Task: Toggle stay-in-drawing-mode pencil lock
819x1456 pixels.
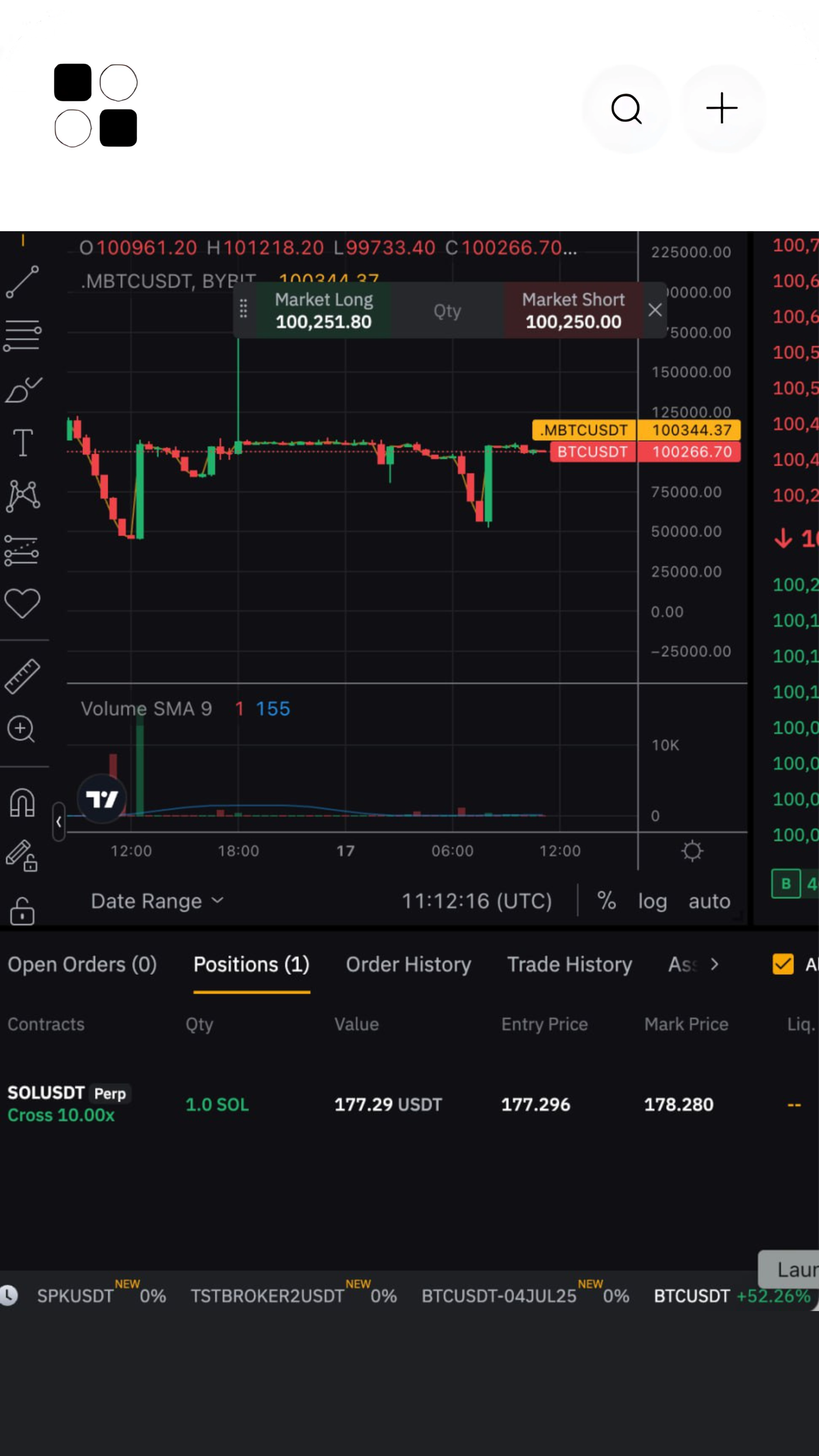Action: [x=21, y=856]
